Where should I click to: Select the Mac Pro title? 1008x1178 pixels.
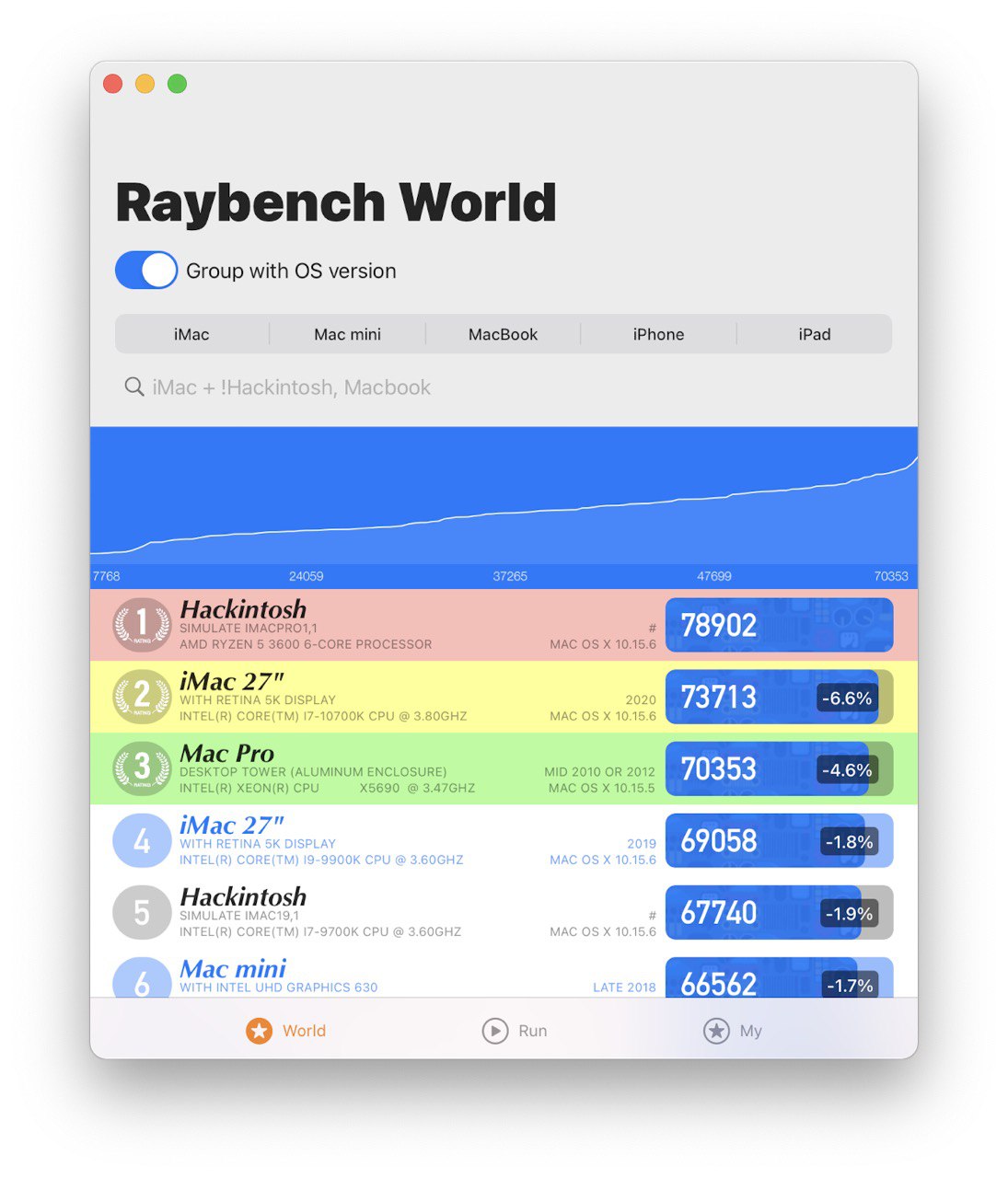pos(226,753)
